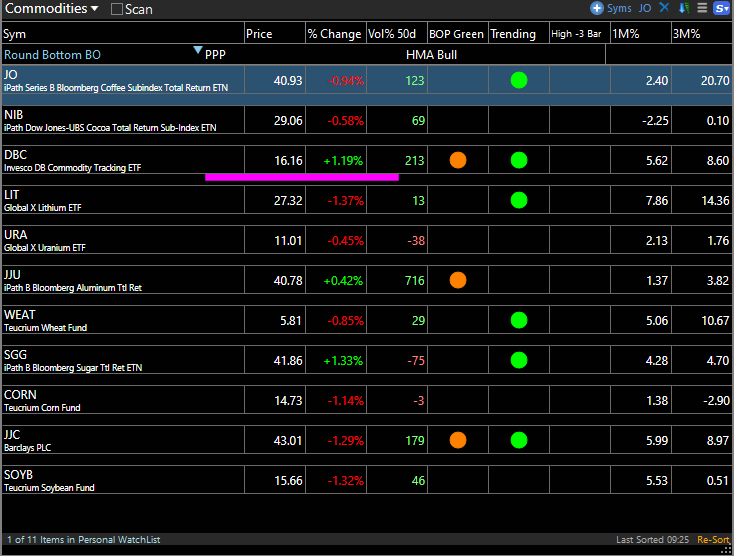The image size is (734, 556).
Task: Open the three-line hamburger menu icon
Action: click(702, 8)
